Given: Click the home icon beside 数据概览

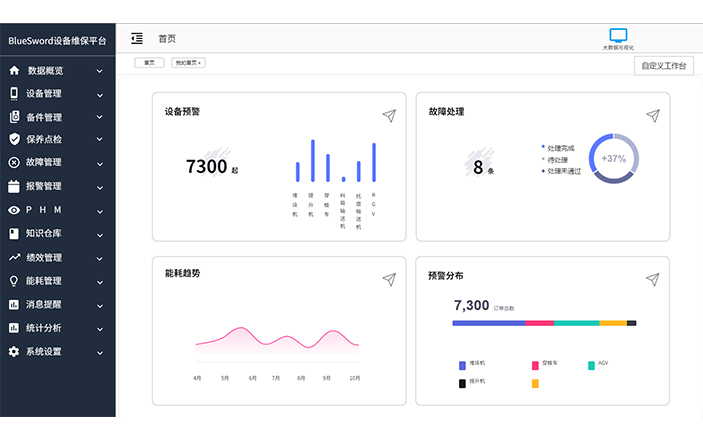Looking at the screenshot, I should (14, 71).
